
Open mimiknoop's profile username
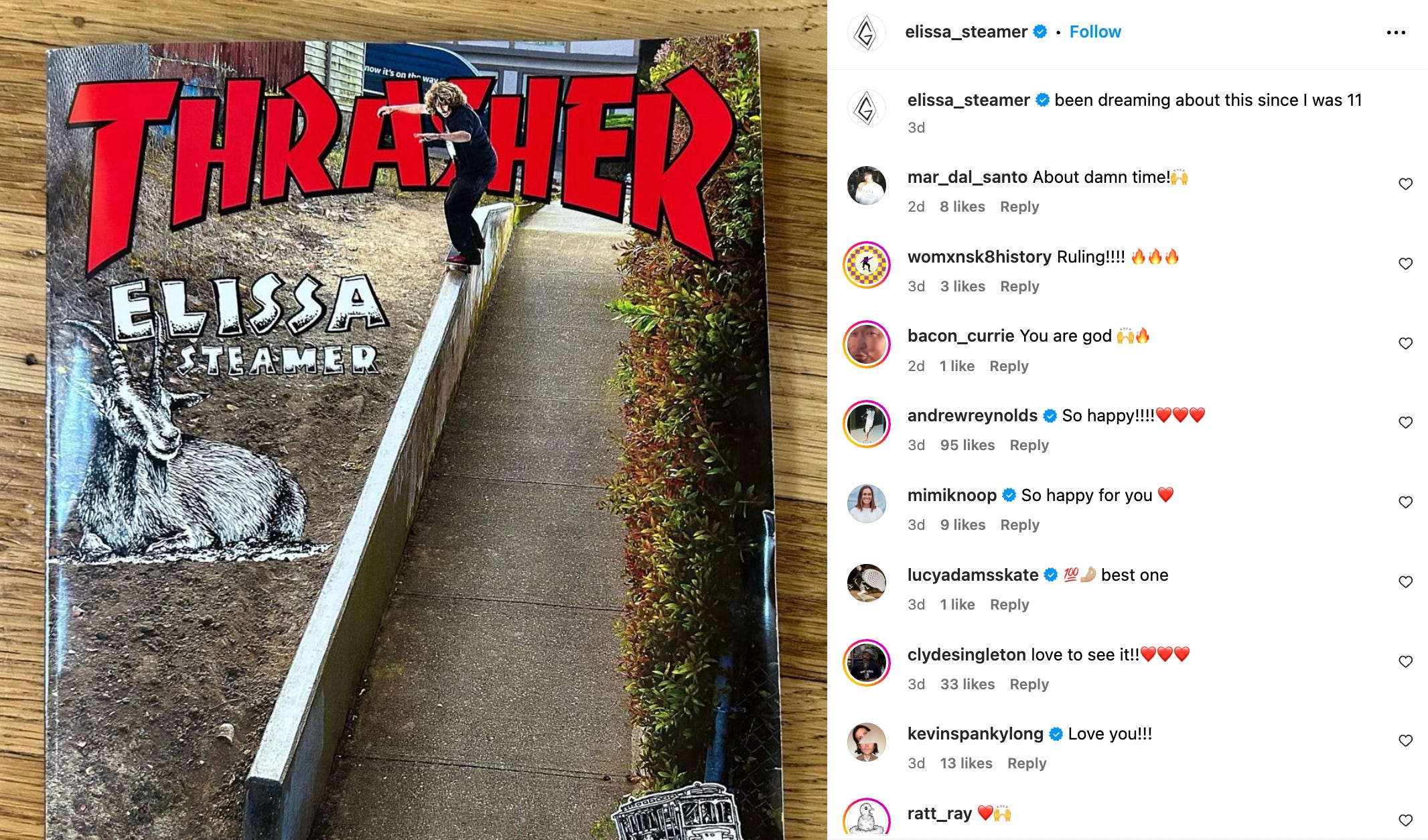click(952, 495)
